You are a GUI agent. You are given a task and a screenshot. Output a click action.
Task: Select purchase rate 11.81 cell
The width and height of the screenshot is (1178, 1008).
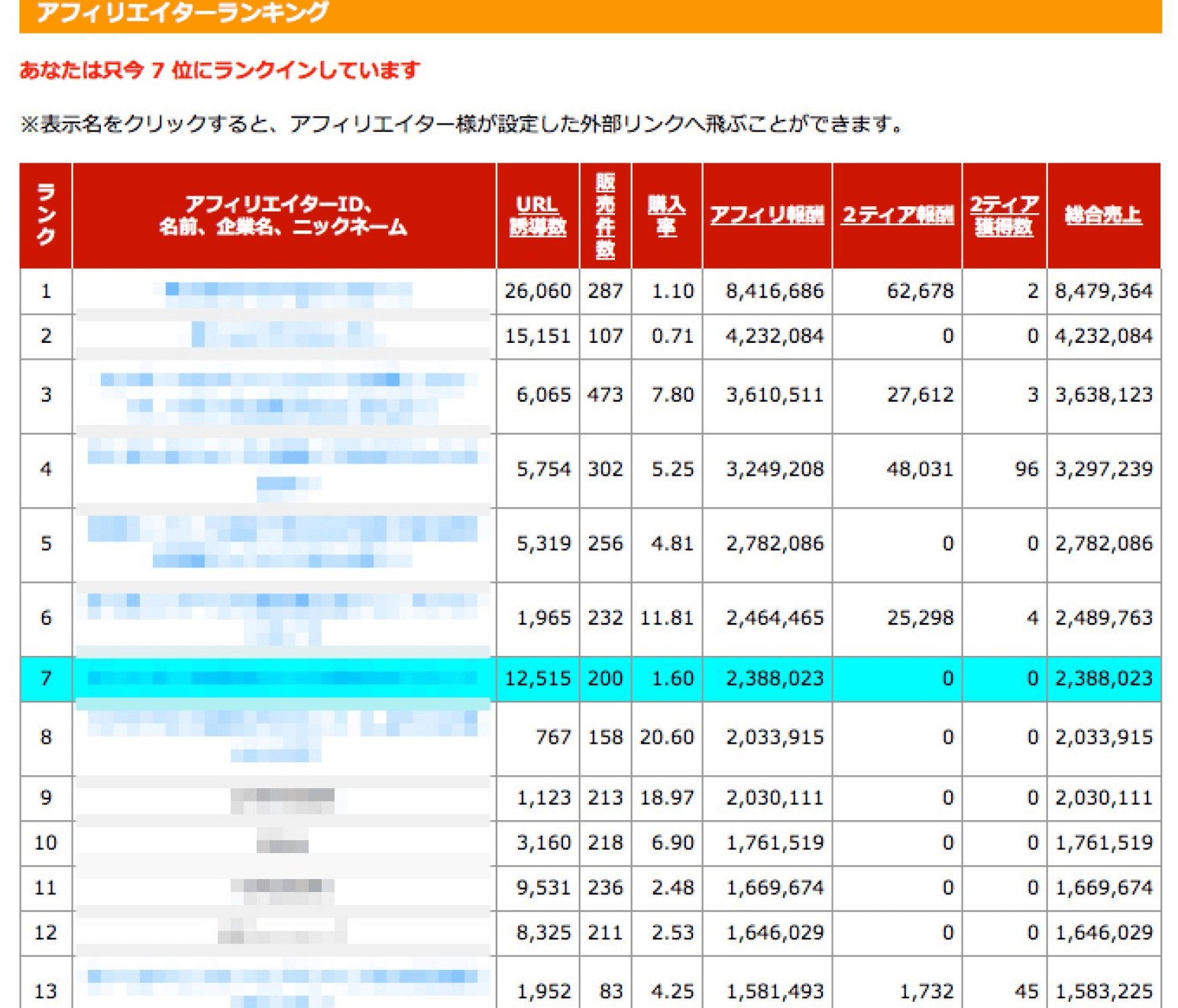pyautogui.click(x=666, y=617)
